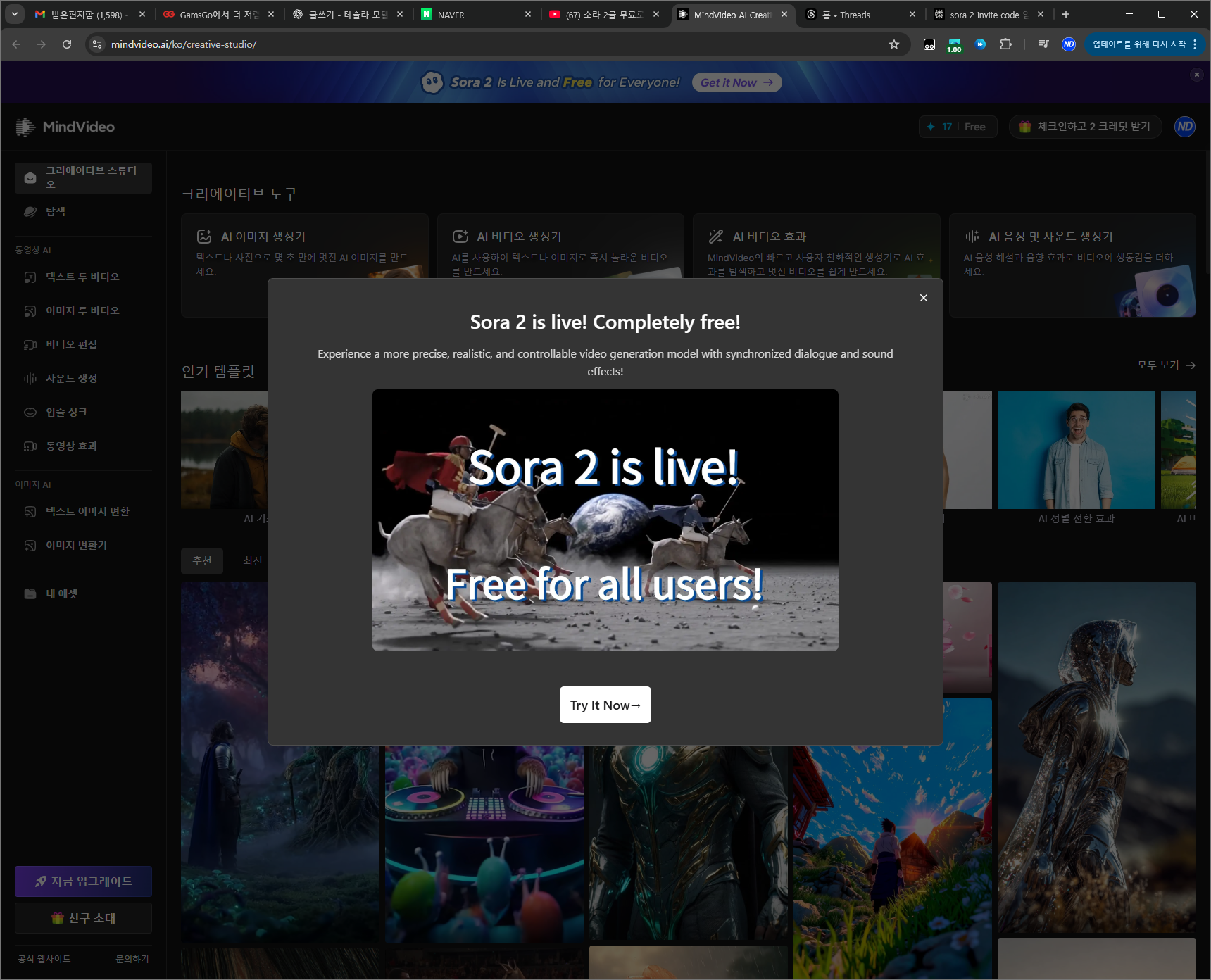Click Get it Now in top banner

click(736, 82)
